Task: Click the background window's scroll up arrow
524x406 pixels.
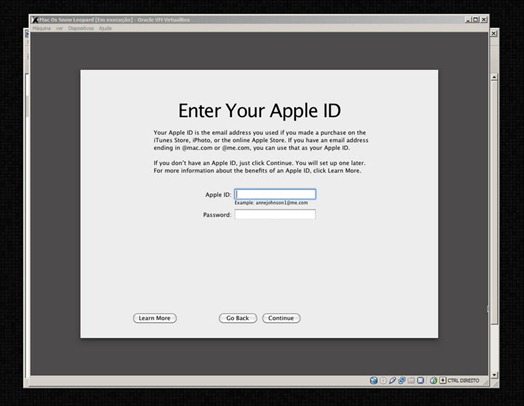Action: pos(494,77)
